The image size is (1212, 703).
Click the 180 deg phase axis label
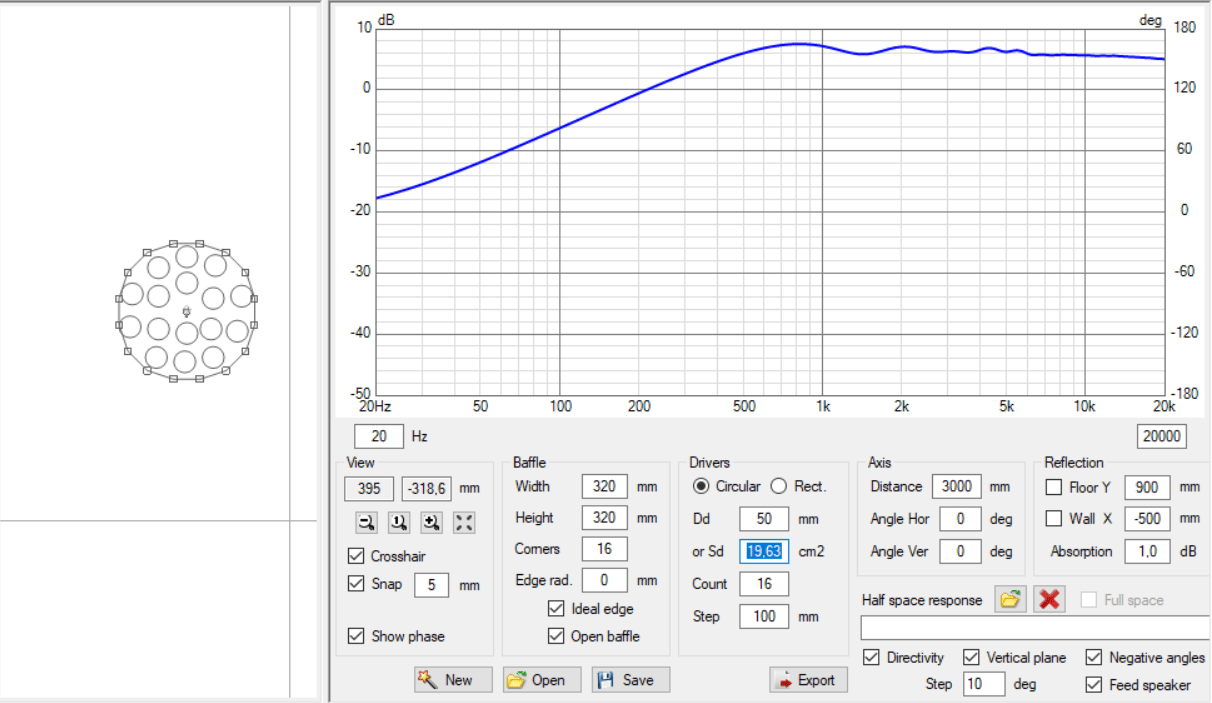[x=1183, y=28]
